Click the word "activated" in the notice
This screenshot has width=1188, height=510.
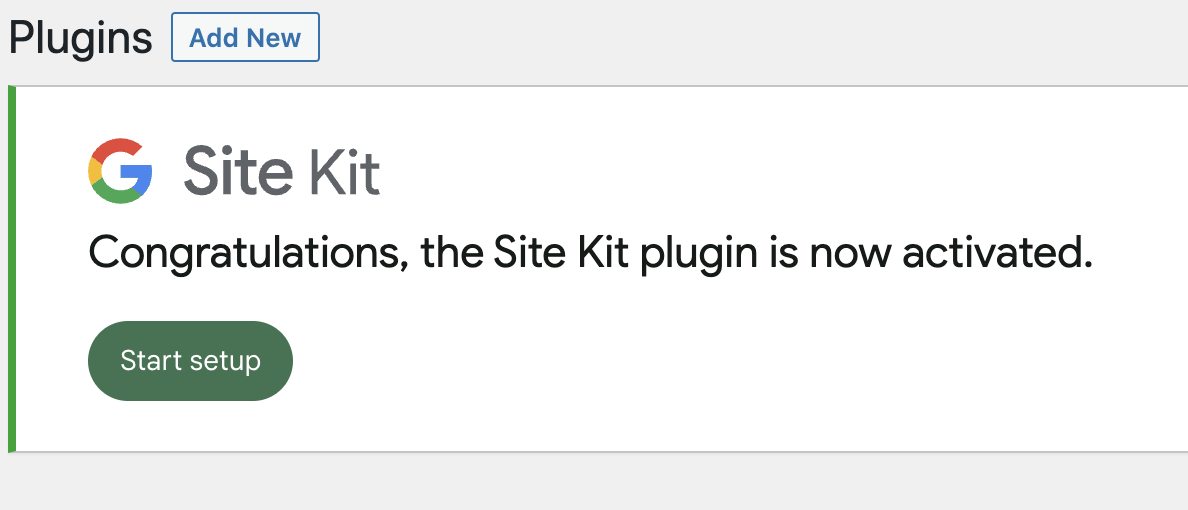tap(995, 254)
